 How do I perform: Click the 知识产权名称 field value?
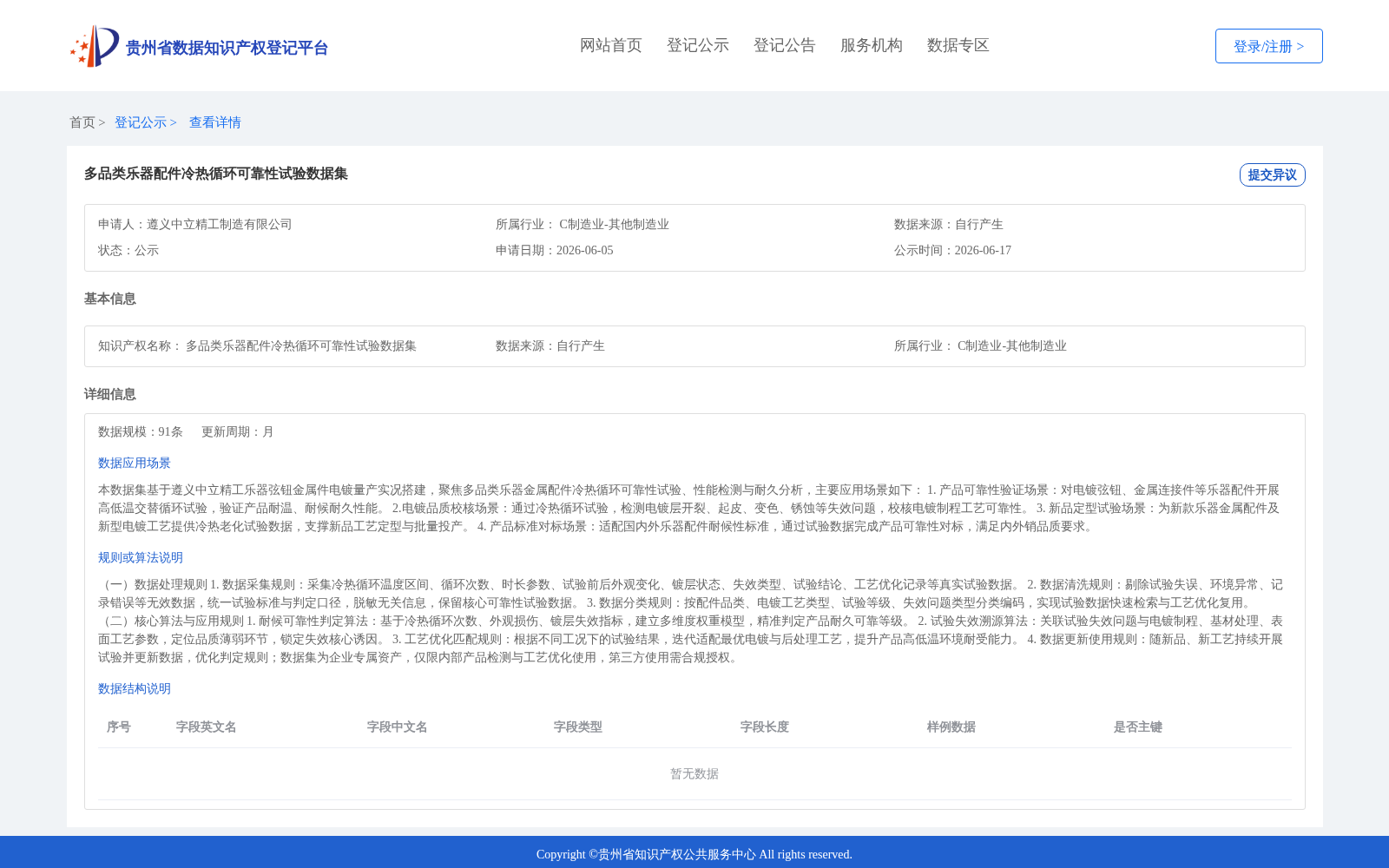click(301, 345)
